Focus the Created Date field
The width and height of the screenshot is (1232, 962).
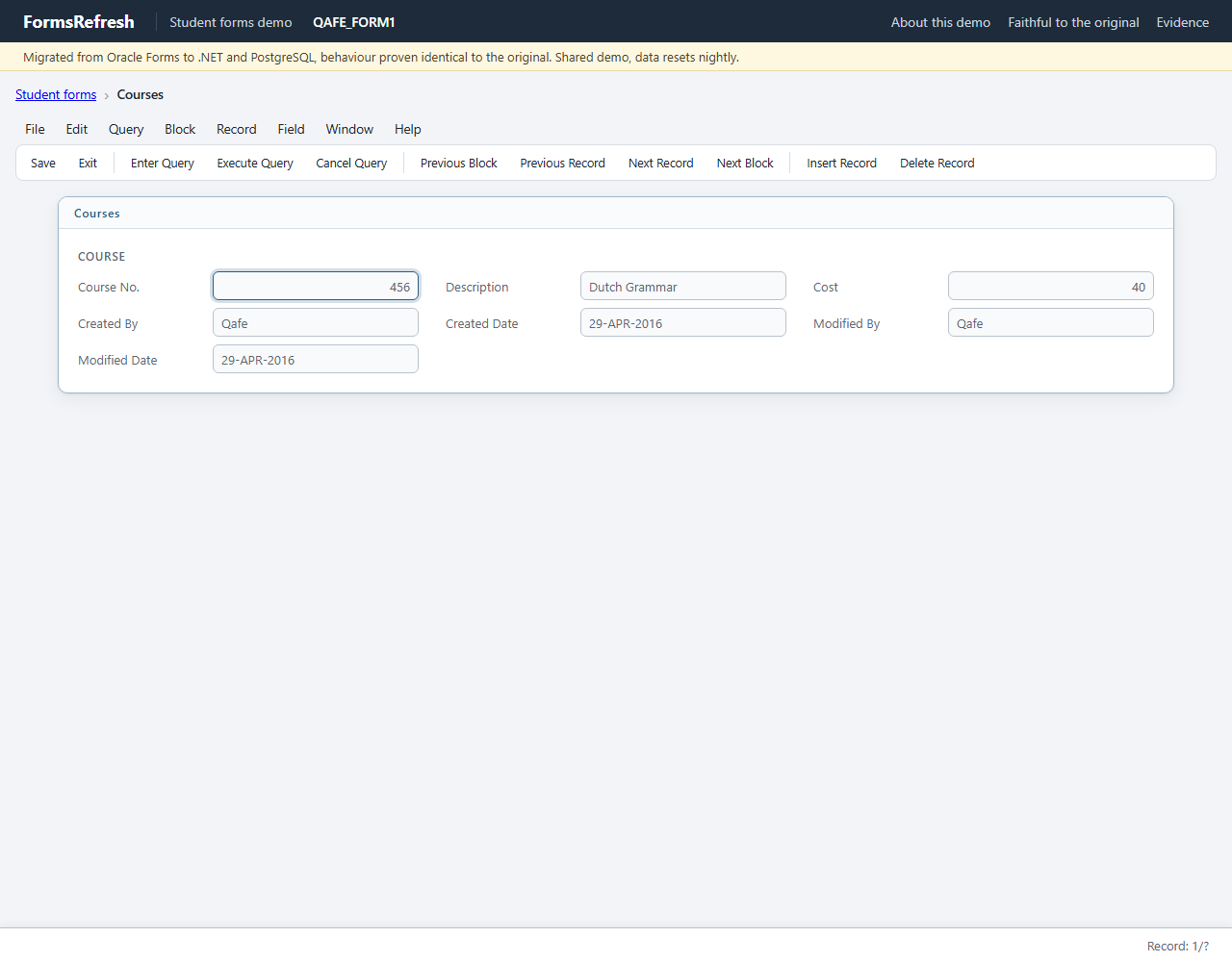click(x=683, y=322)
